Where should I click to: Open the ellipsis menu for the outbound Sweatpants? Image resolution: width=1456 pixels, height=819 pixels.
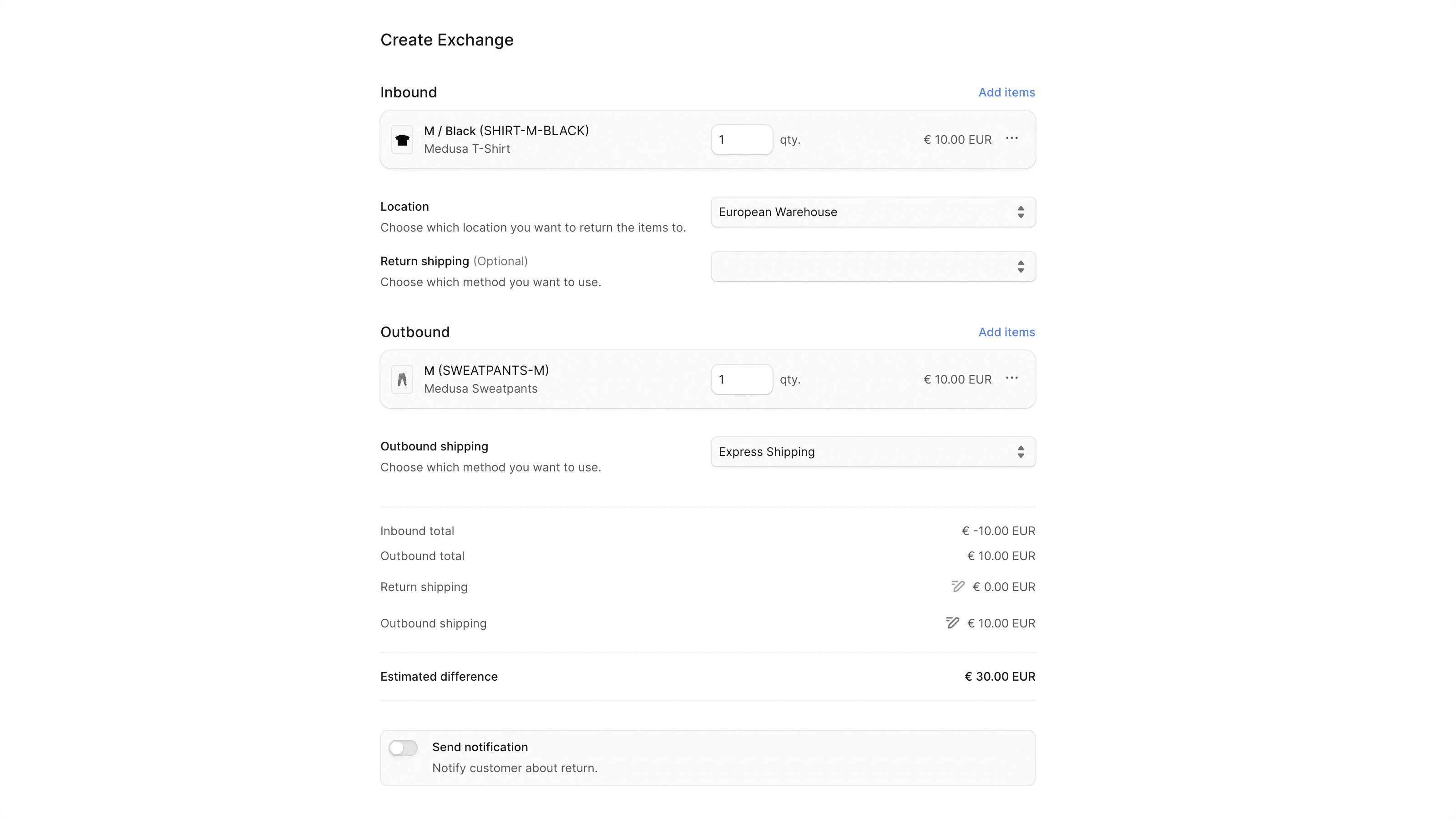coord(1012,379)
